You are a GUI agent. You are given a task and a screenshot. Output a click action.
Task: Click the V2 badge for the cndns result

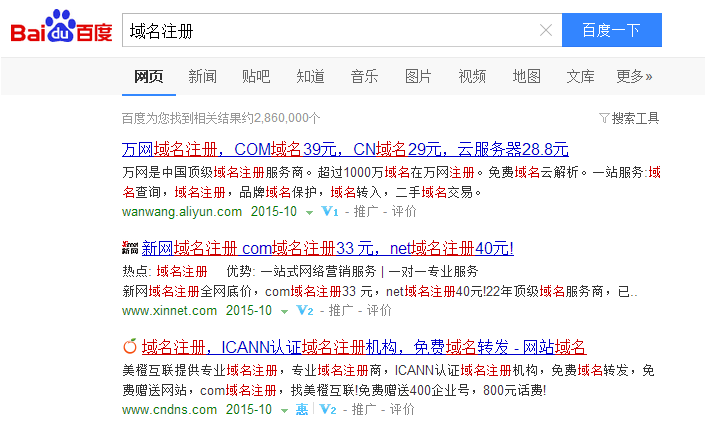(328, 409)
